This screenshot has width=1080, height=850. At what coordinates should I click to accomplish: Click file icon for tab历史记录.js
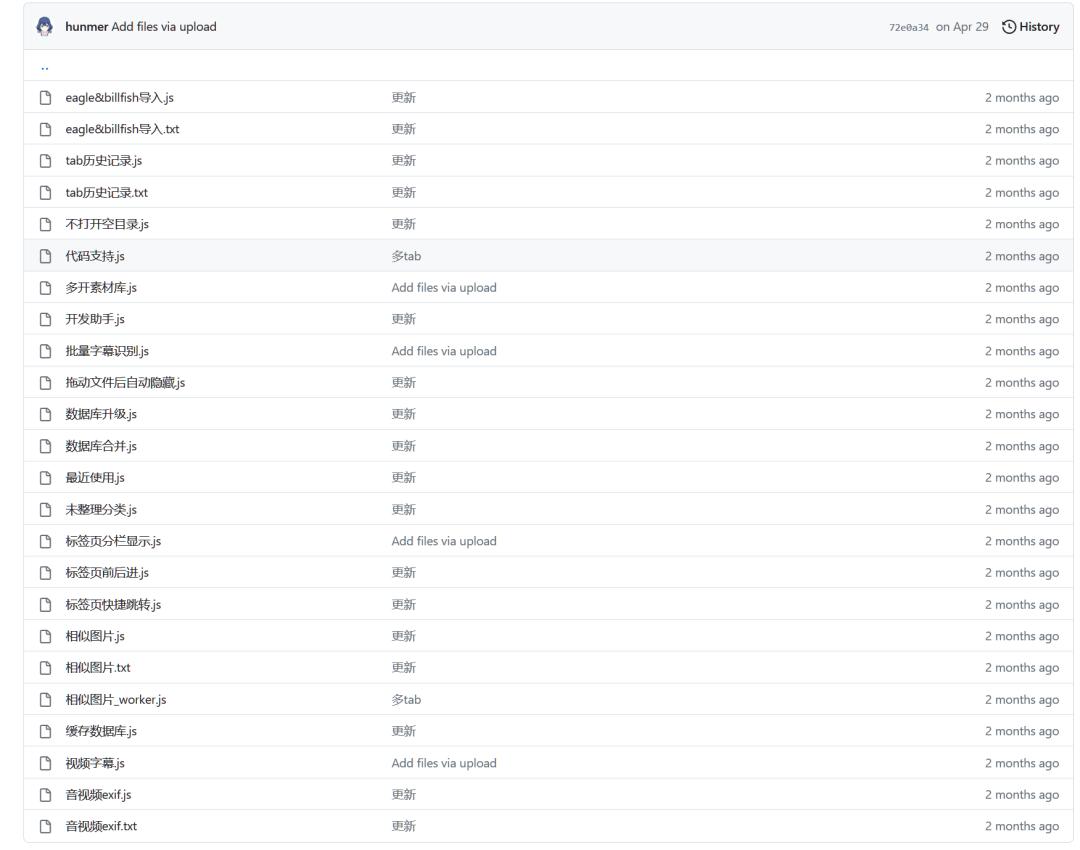pyautogui.click(x=45, y=161)
